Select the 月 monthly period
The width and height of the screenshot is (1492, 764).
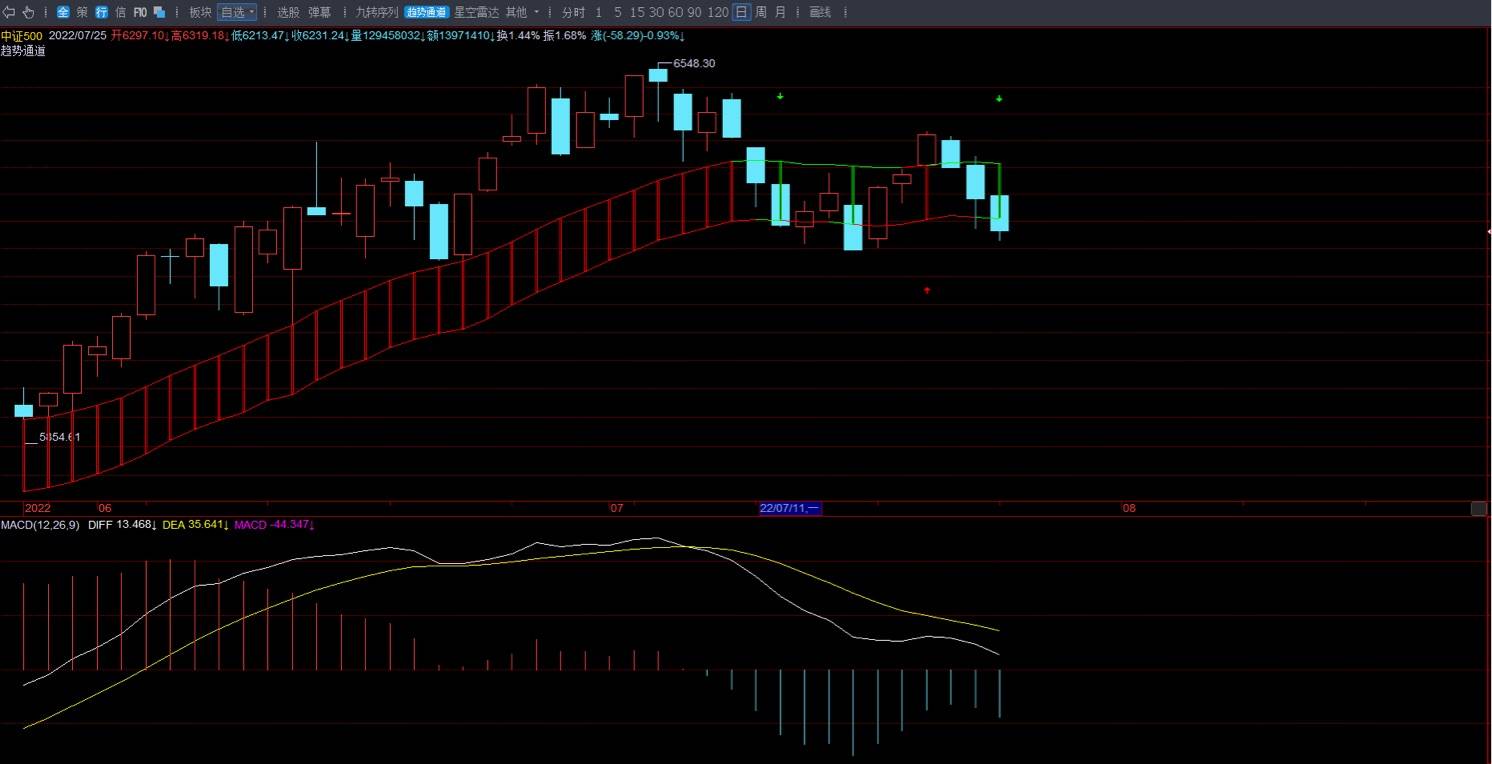[780, 12]
